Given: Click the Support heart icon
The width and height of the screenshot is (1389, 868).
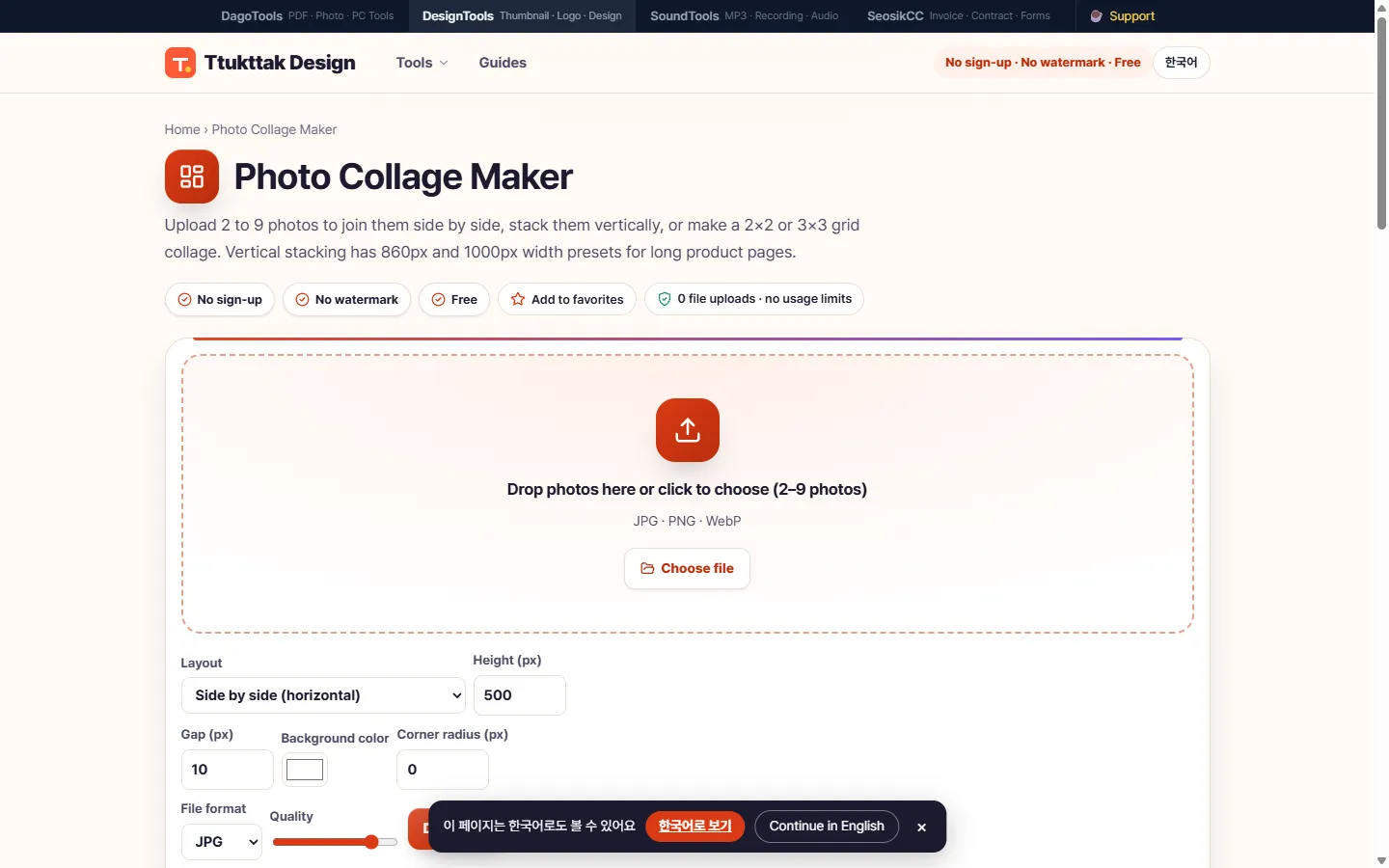Looking at the screenshot, I should coord(1096,16).
